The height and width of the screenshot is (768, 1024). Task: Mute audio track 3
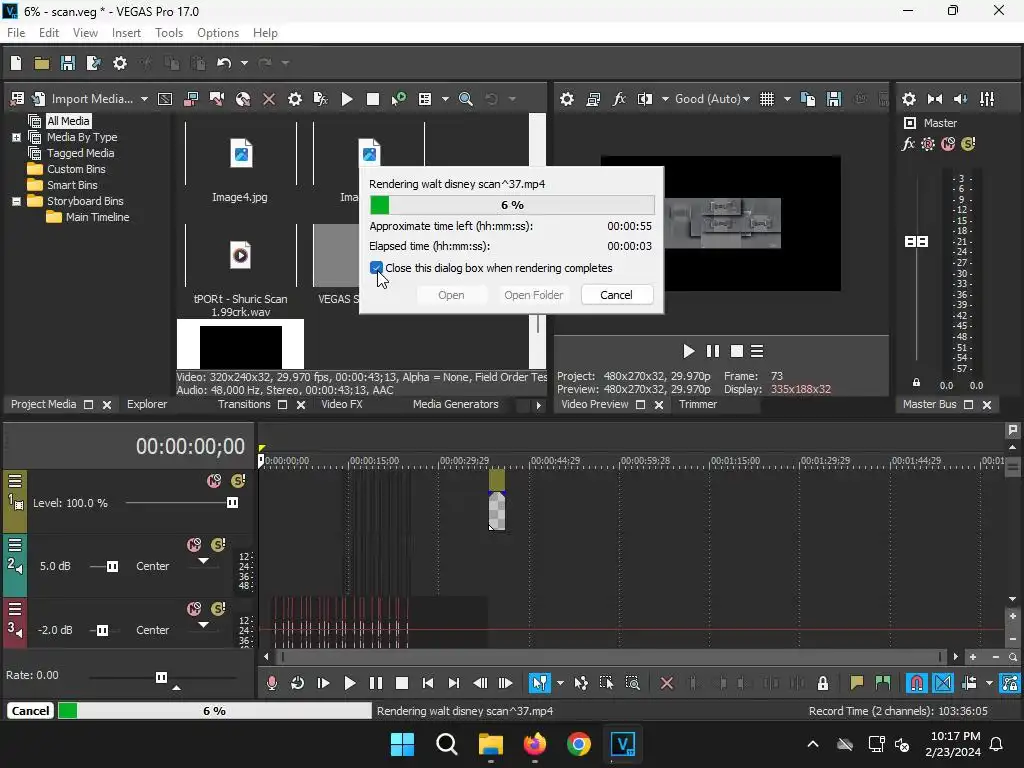pos(194,609)
